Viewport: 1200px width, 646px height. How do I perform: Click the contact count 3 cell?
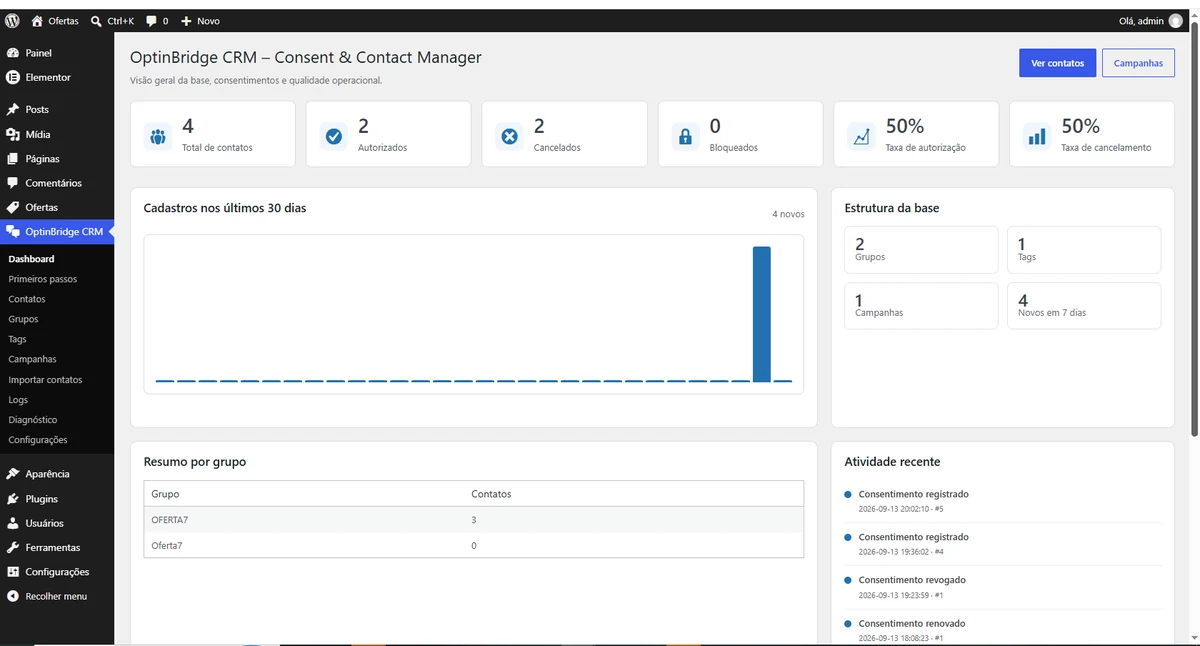pos(474,520)
